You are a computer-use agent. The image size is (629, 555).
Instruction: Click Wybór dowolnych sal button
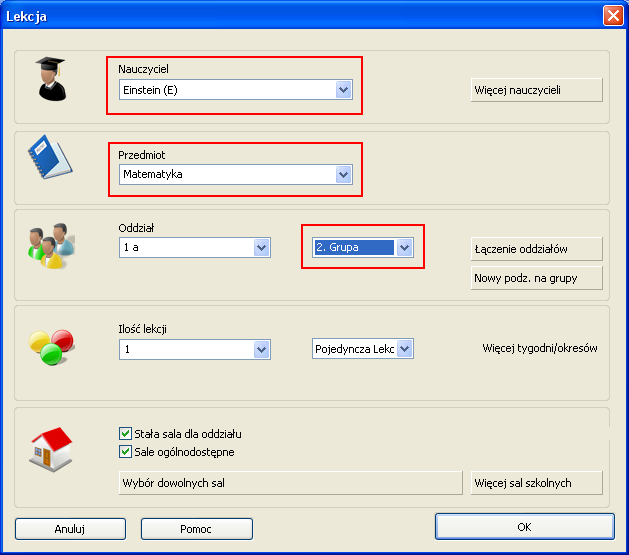pyautogui.click(x=290, y=483)
